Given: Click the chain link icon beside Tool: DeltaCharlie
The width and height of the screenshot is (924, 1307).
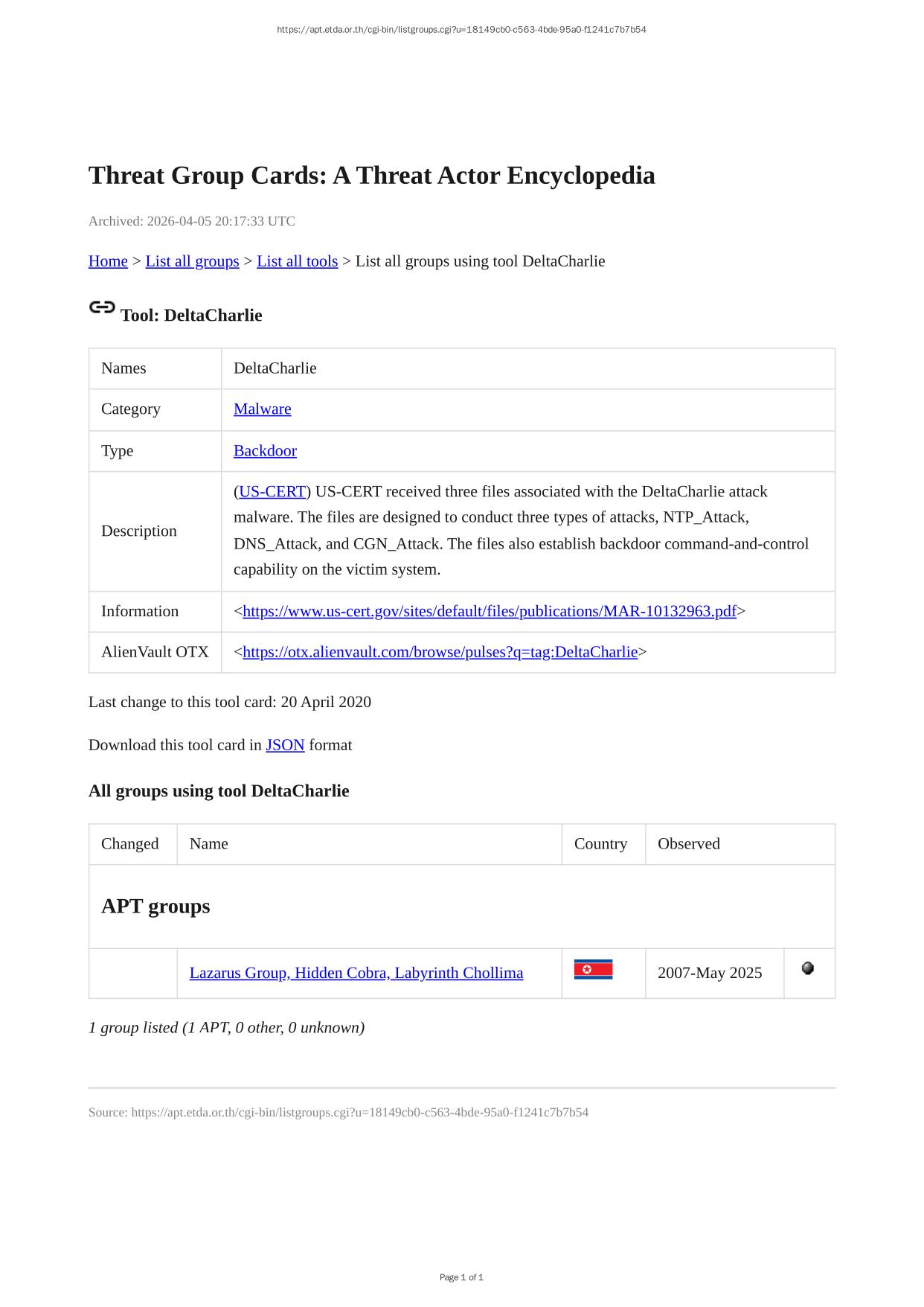Looking at the screenshot, I should coord(102,307).
